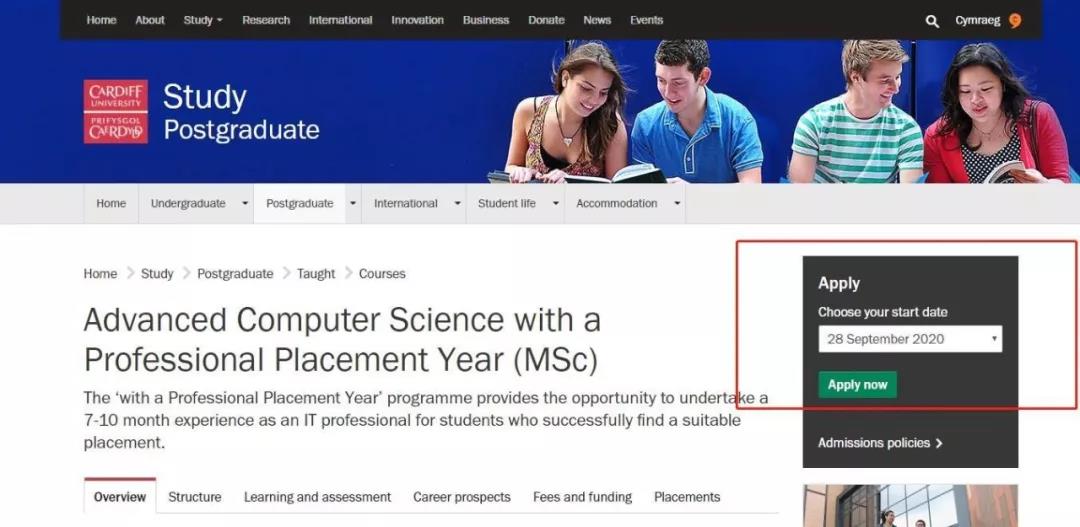Click the chevron beside Admissions policies

coord(939,443)
